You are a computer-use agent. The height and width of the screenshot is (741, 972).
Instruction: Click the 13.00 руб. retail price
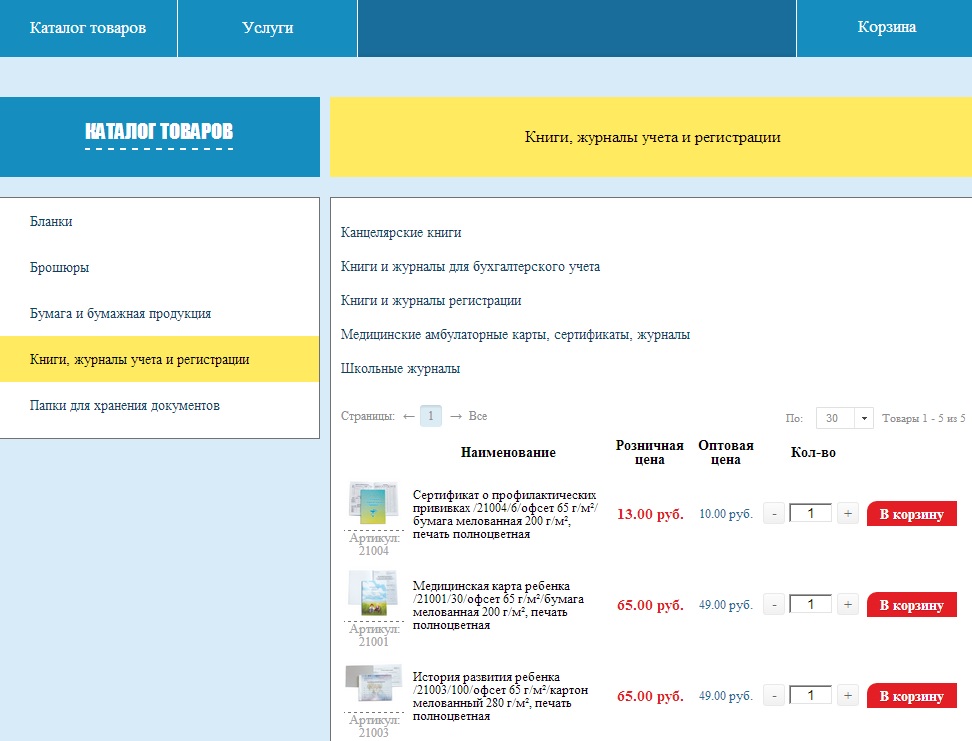650,514
